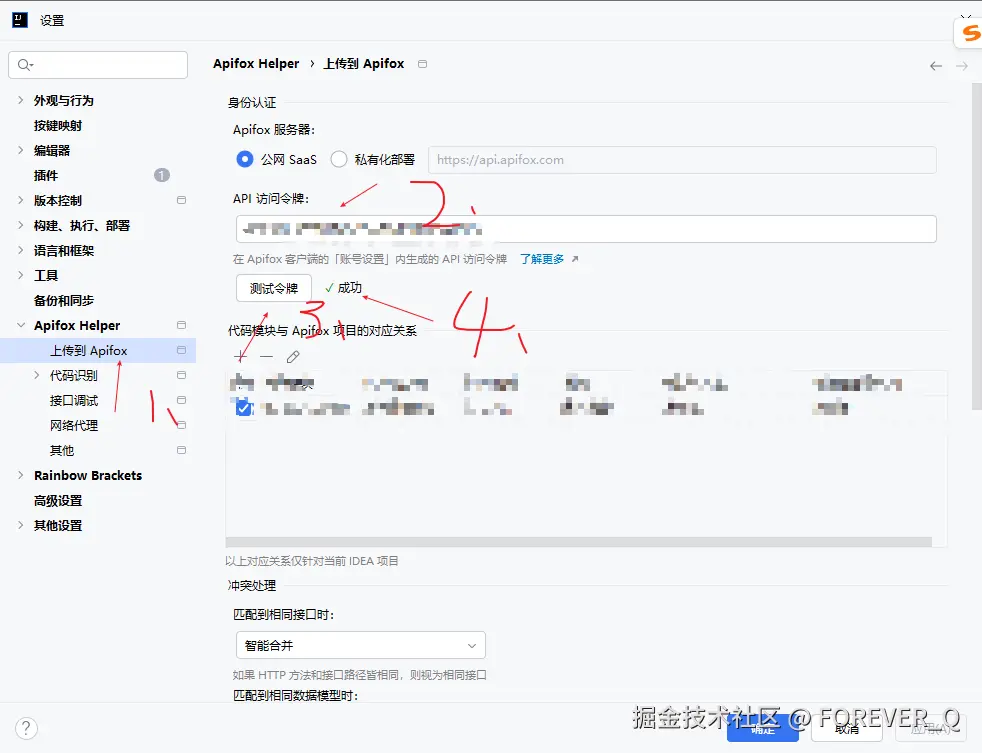Select the 公网 SaaS radio option
982x753 pixels.
pyautogui.click(x=245, y=159)
